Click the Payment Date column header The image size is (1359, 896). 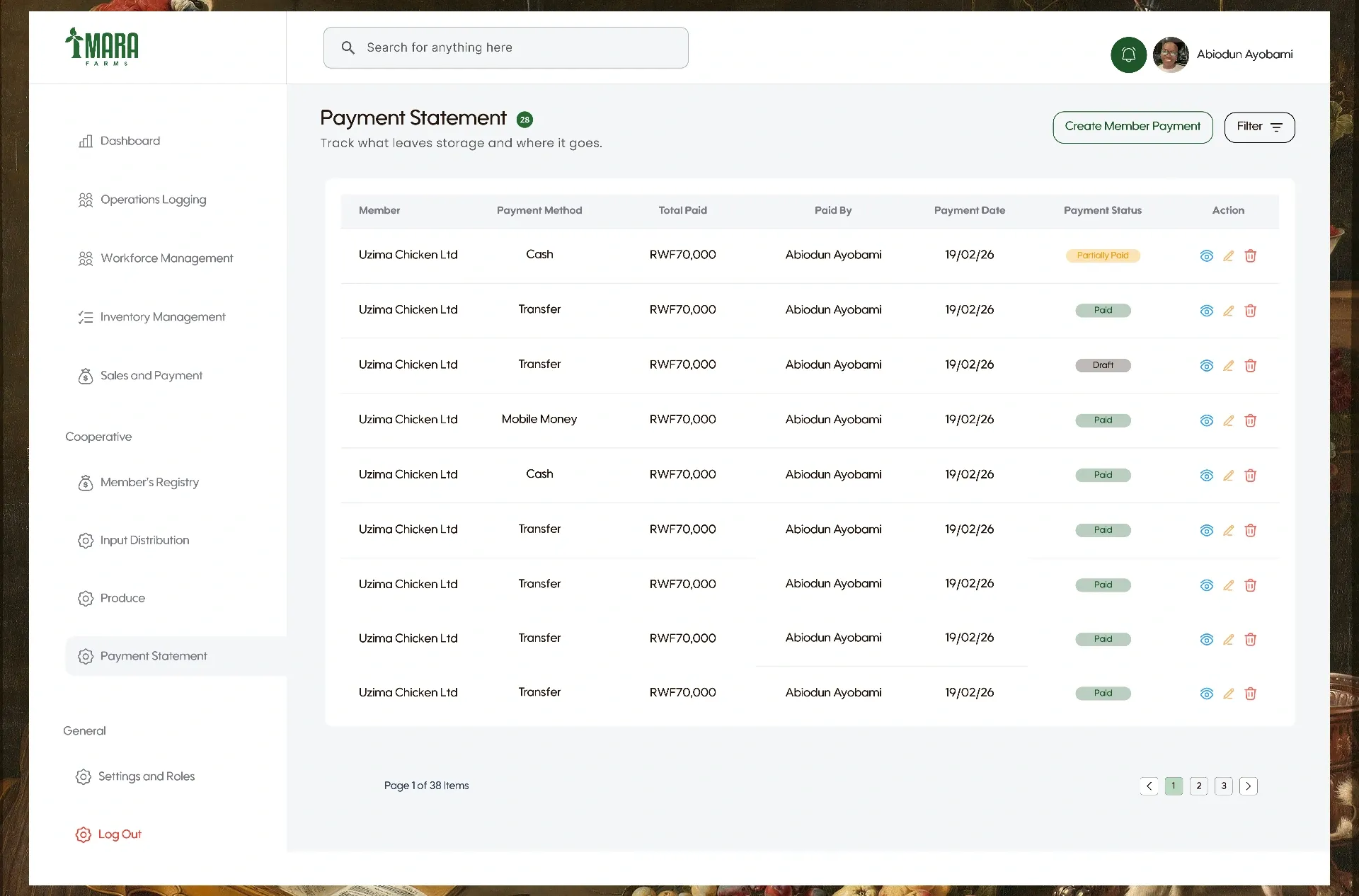point(969,210)
